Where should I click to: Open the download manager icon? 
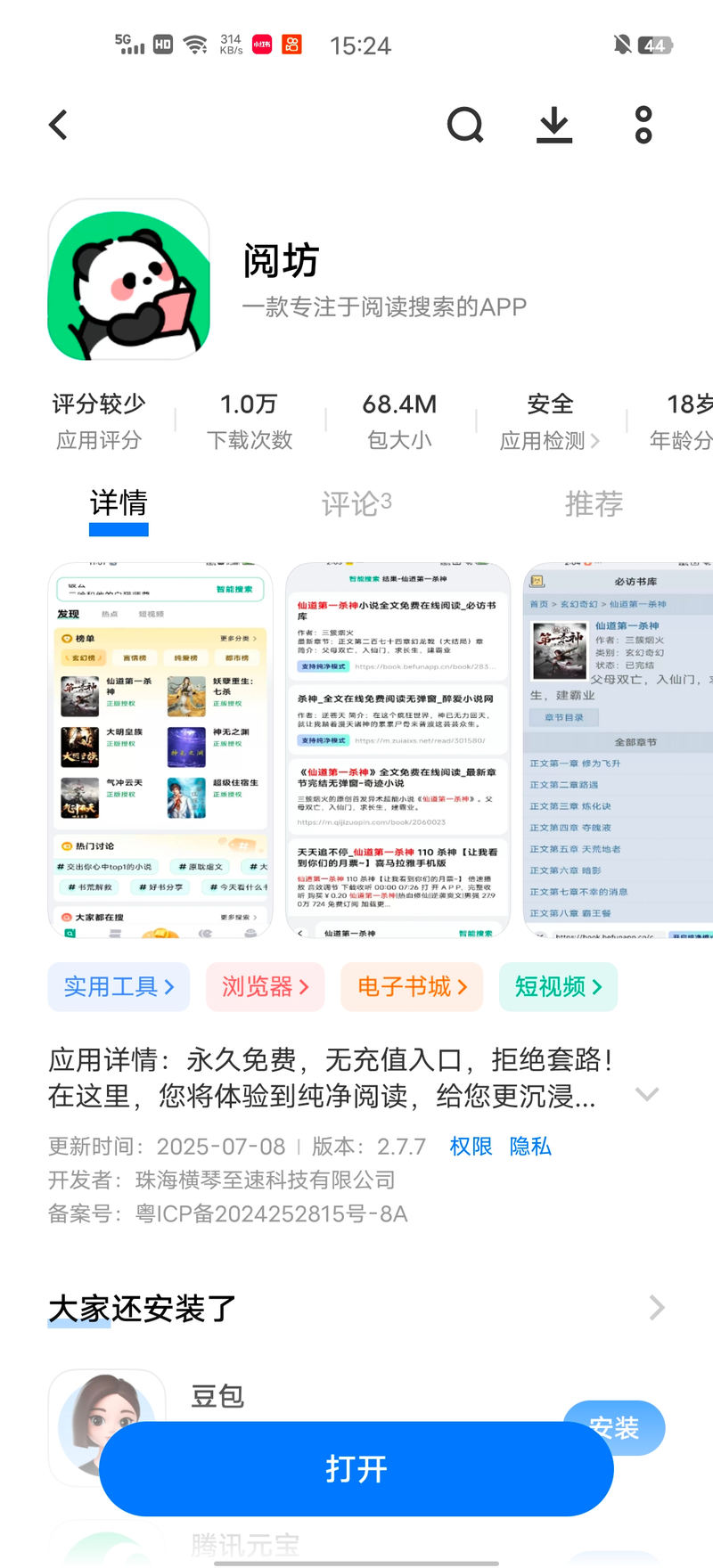coord(554,126)
